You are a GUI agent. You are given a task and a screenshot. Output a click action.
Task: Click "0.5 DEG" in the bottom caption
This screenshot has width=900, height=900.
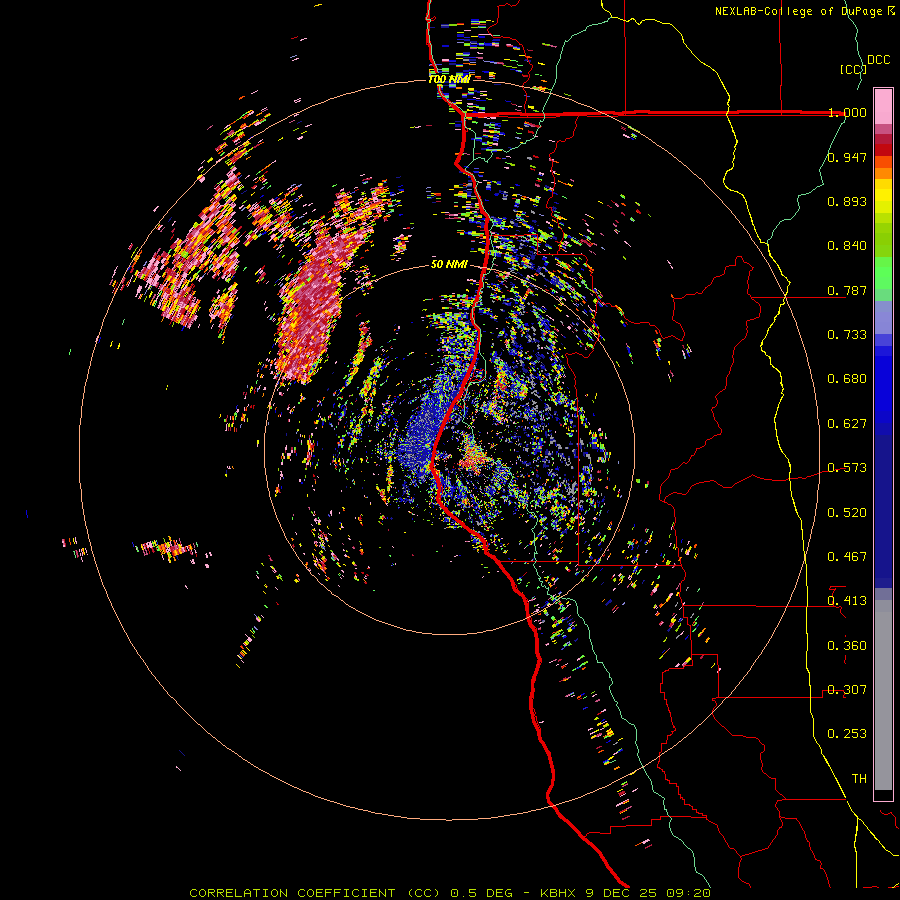(x=481, y=893)
